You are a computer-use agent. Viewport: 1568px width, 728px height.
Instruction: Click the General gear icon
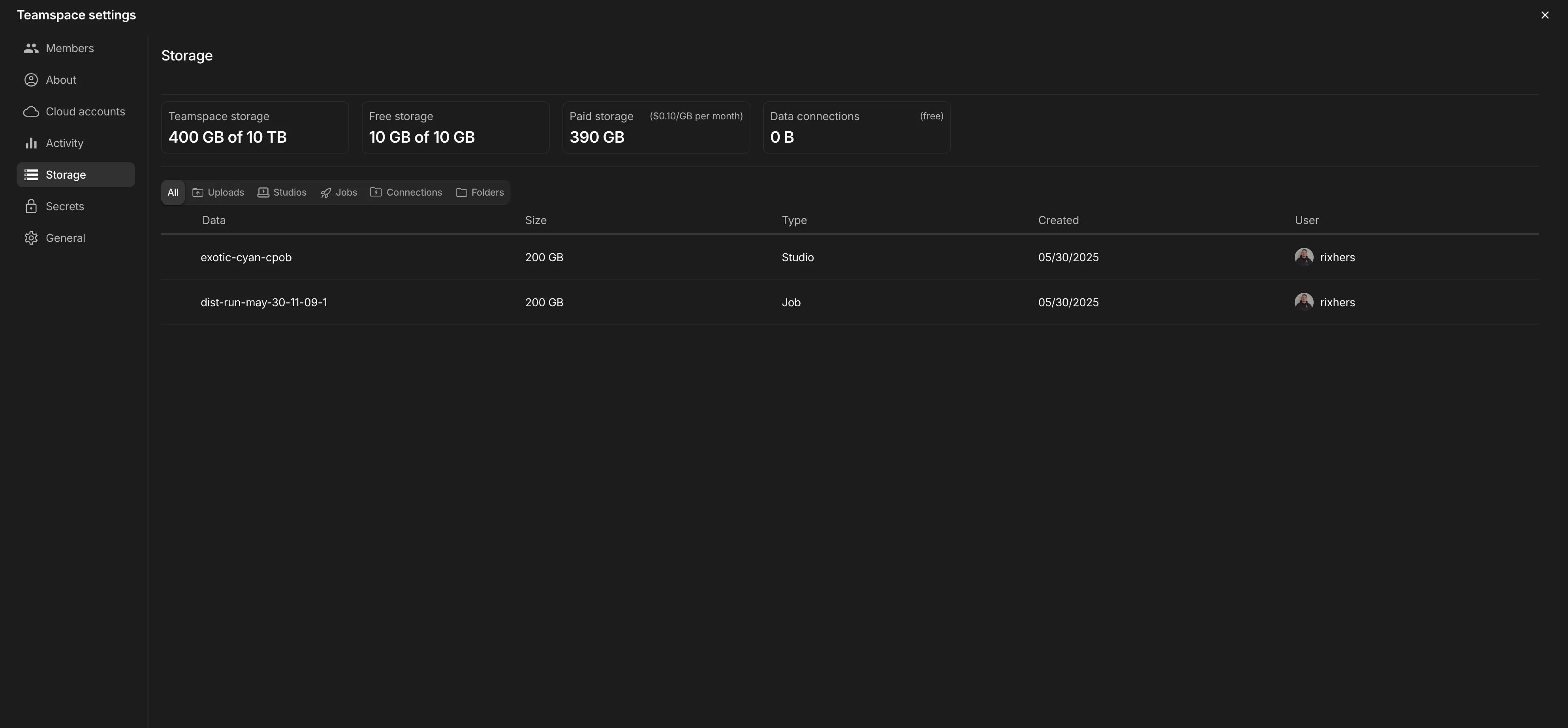point(31,238)
